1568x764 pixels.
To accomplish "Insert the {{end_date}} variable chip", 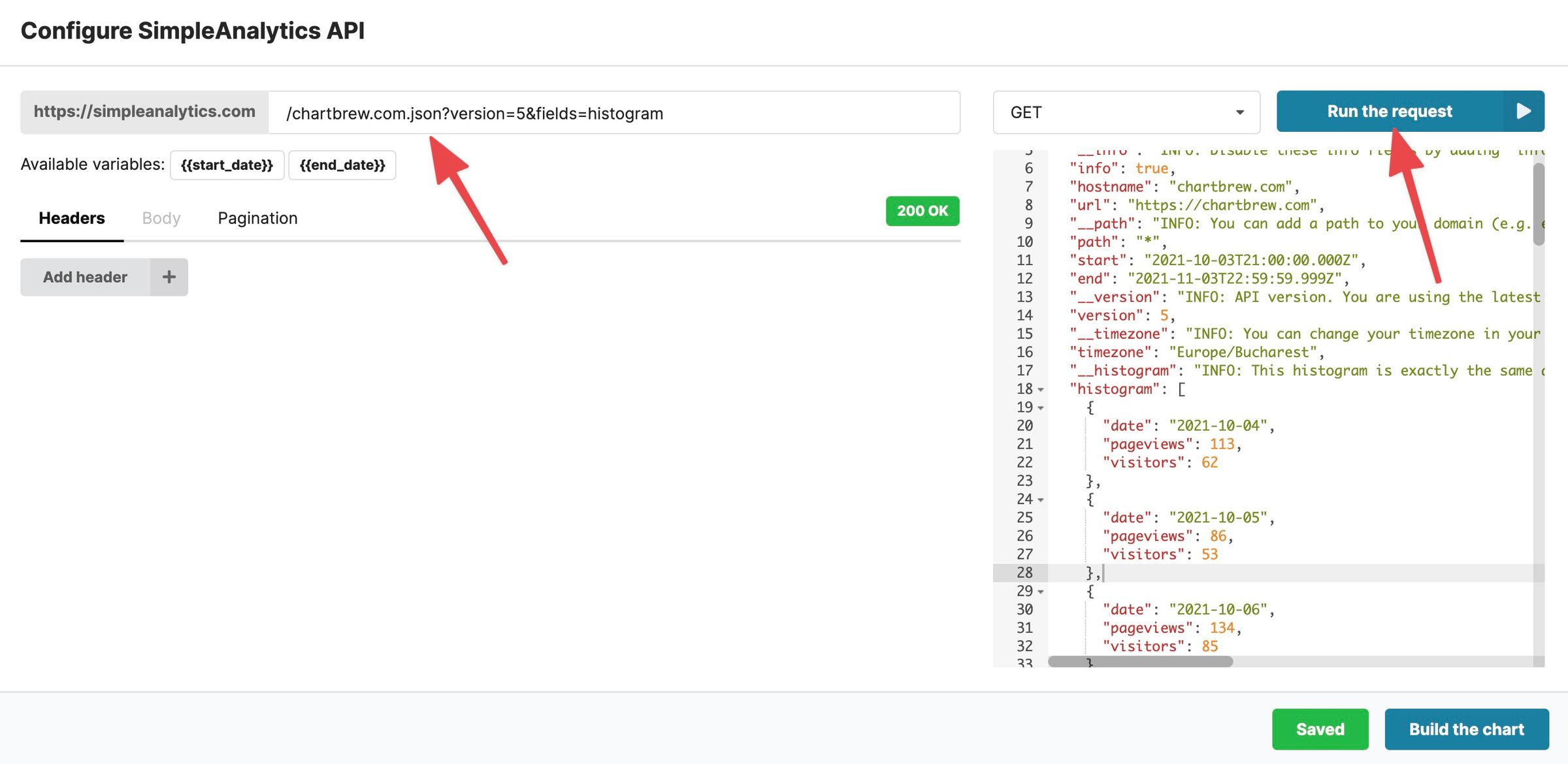I will coord(342,165).
